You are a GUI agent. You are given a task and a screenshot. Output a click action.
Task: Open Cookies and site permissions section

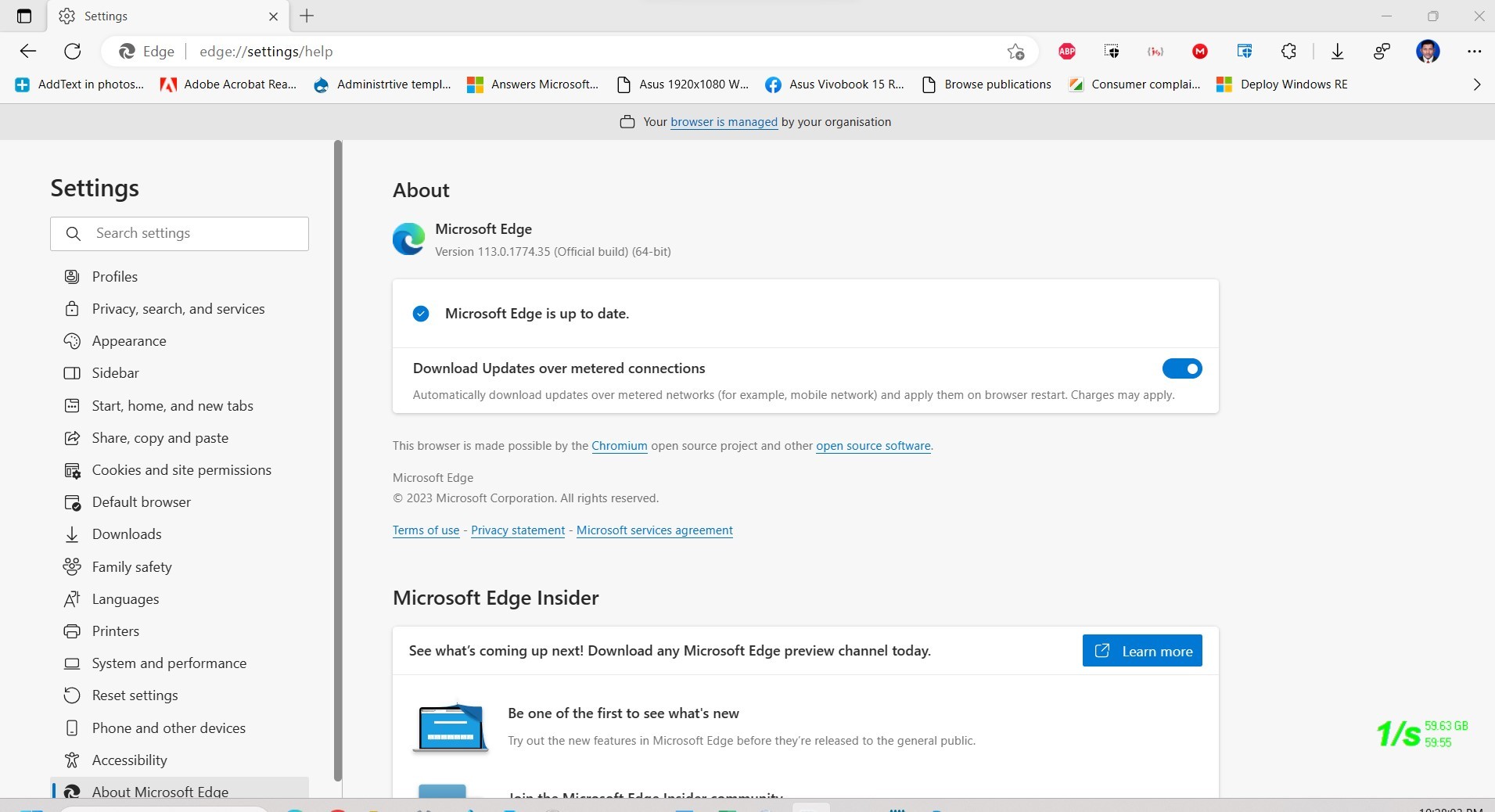tap(179, 470)
